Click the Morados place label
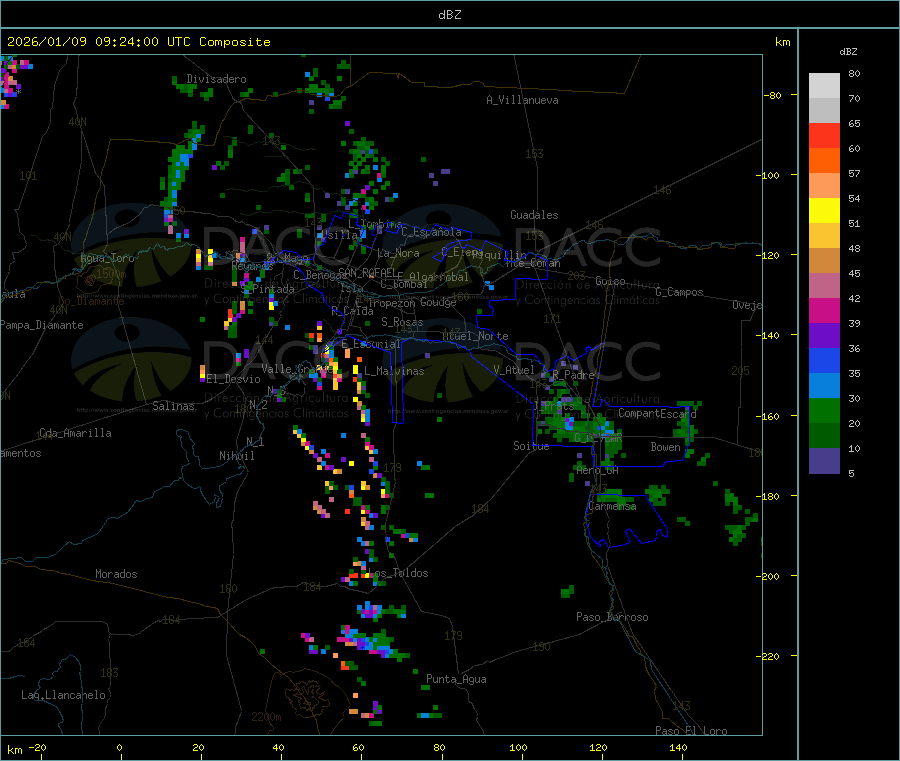Viewport: 900px width, 761px height. (x=116, y=574)
